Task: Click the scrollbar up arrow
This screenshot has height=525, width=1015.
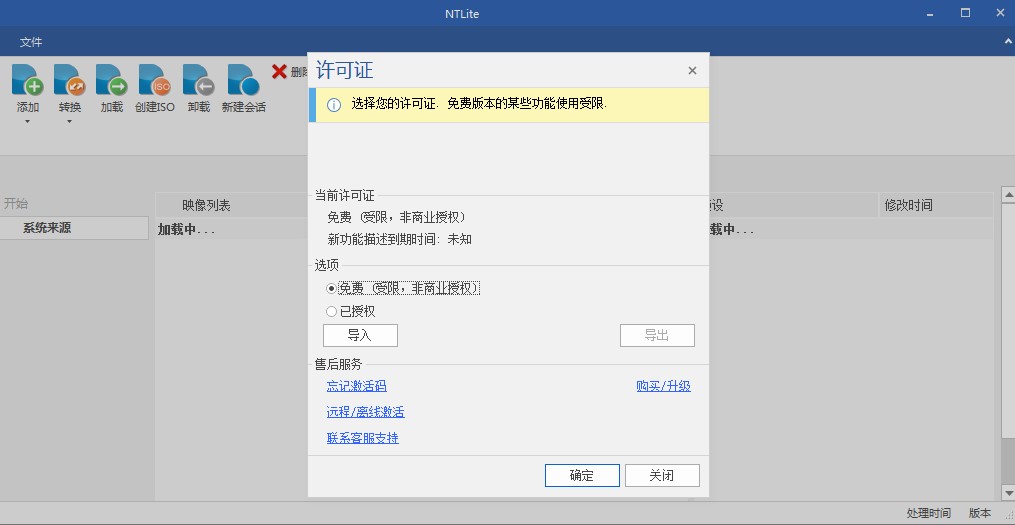Action: coord(1008,194)
